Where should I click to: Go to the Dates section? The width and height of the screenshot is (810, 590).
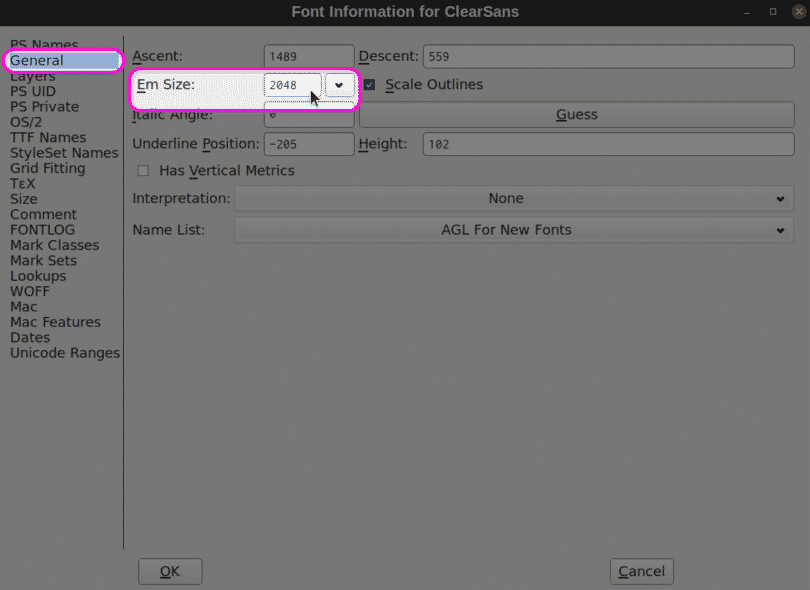point(30,337)
